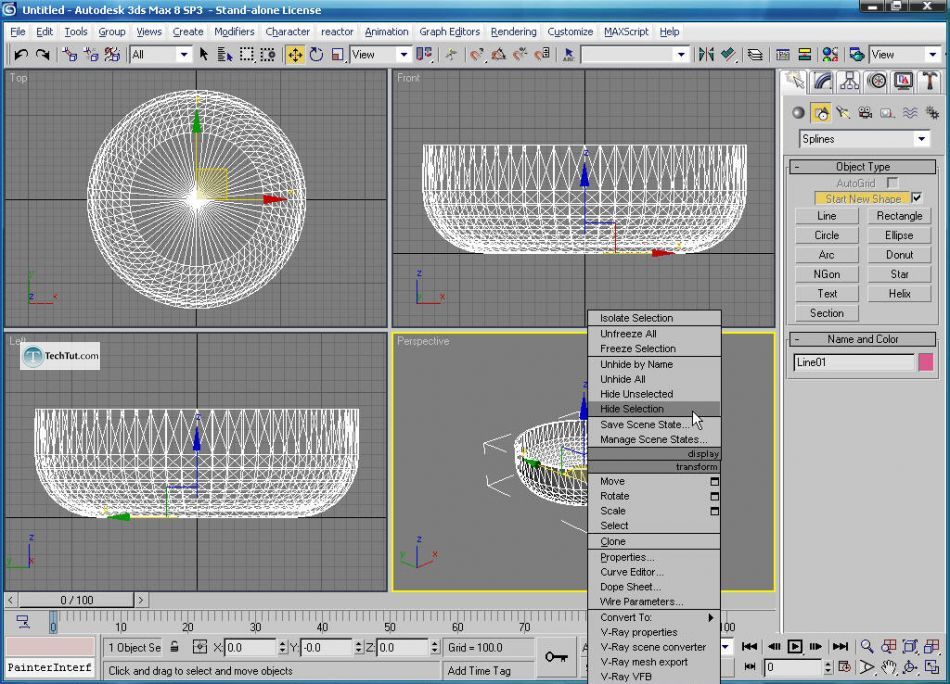Screen dimensions: 950x684
Task: Open the Display panel tab
Action: point(903,81)
